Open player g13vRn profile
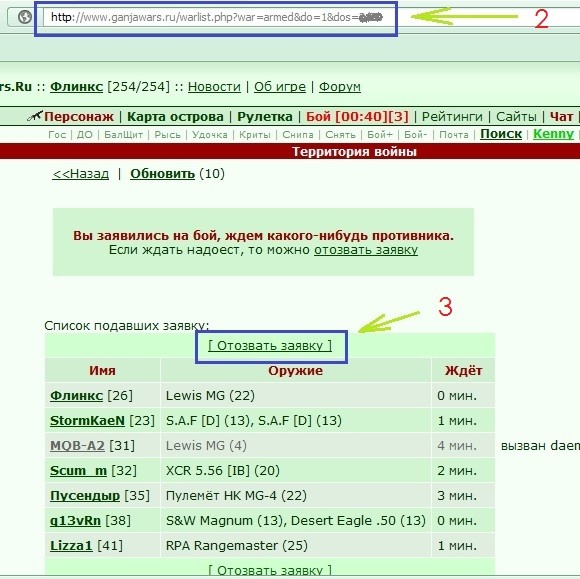 [75, 521]
